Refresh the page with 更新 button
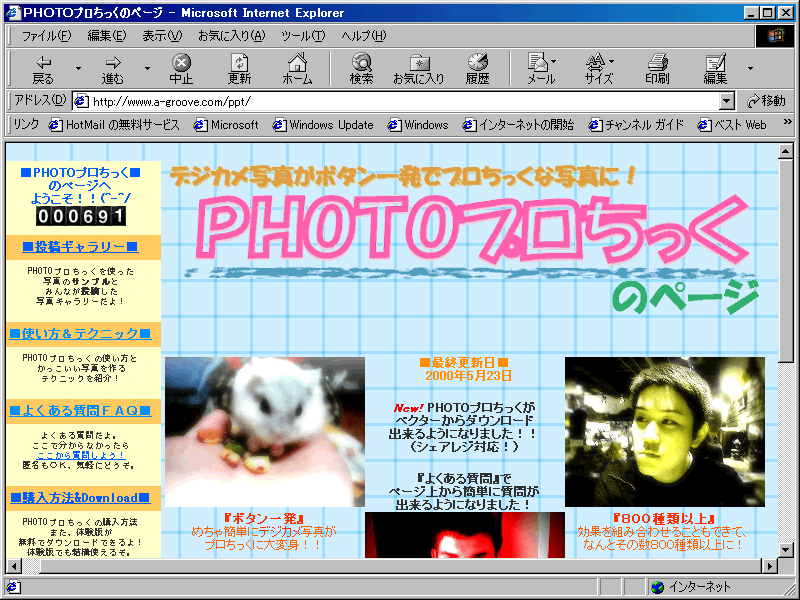 pos(239,69)
